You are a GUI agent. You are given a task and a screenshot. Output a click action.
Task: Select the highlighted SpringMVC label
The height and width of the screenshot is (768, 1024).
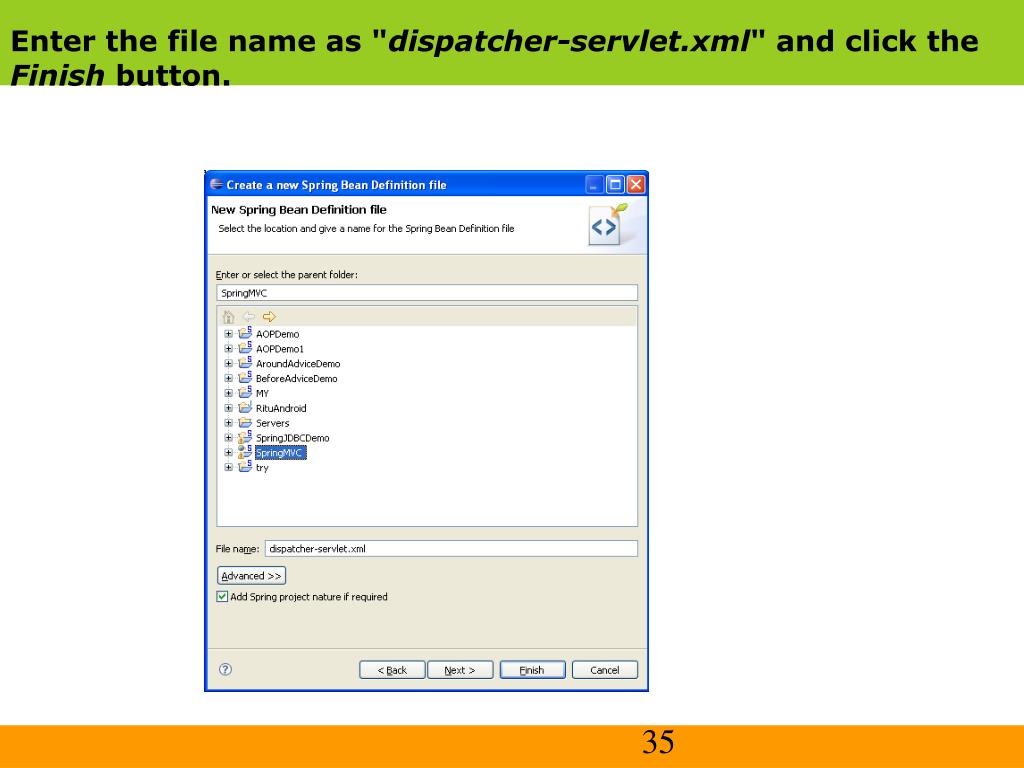280,453
